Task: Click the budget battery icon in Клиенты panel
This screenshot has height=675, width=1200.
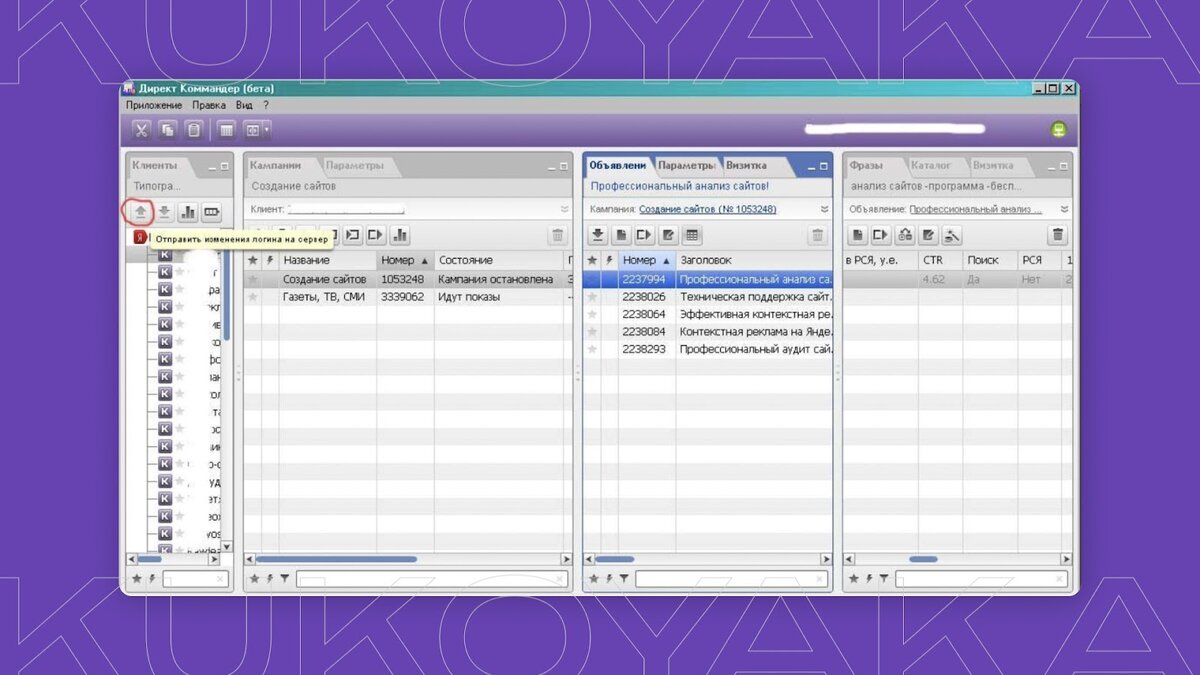Action: (x=212, y=212)
